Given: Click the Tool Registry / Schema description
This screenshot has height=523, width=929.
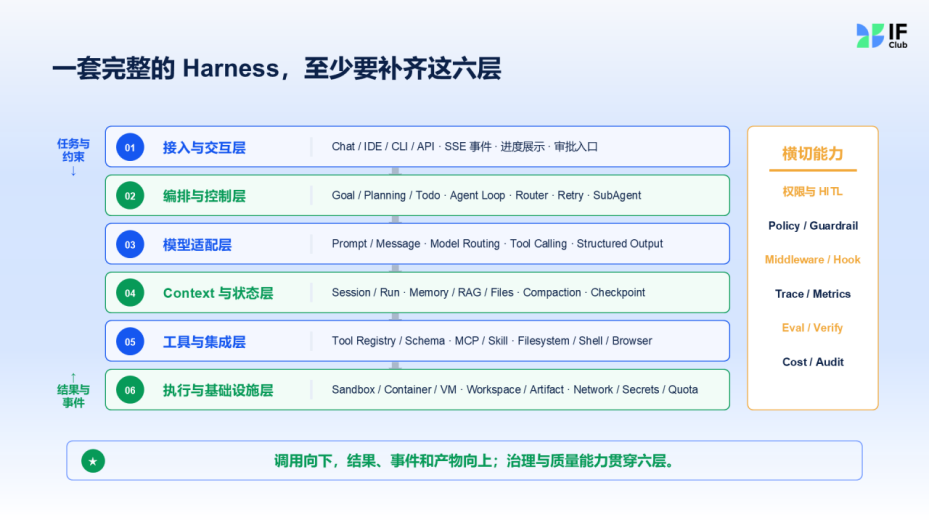Looking at the screenshot, I should click(492, 341).
